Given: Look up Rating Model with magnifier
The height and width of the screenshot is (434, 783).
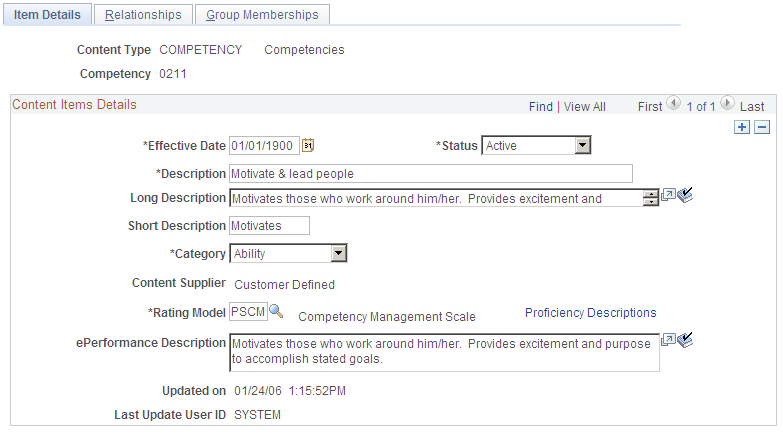Looking at the screenshot, I should 276,312.
